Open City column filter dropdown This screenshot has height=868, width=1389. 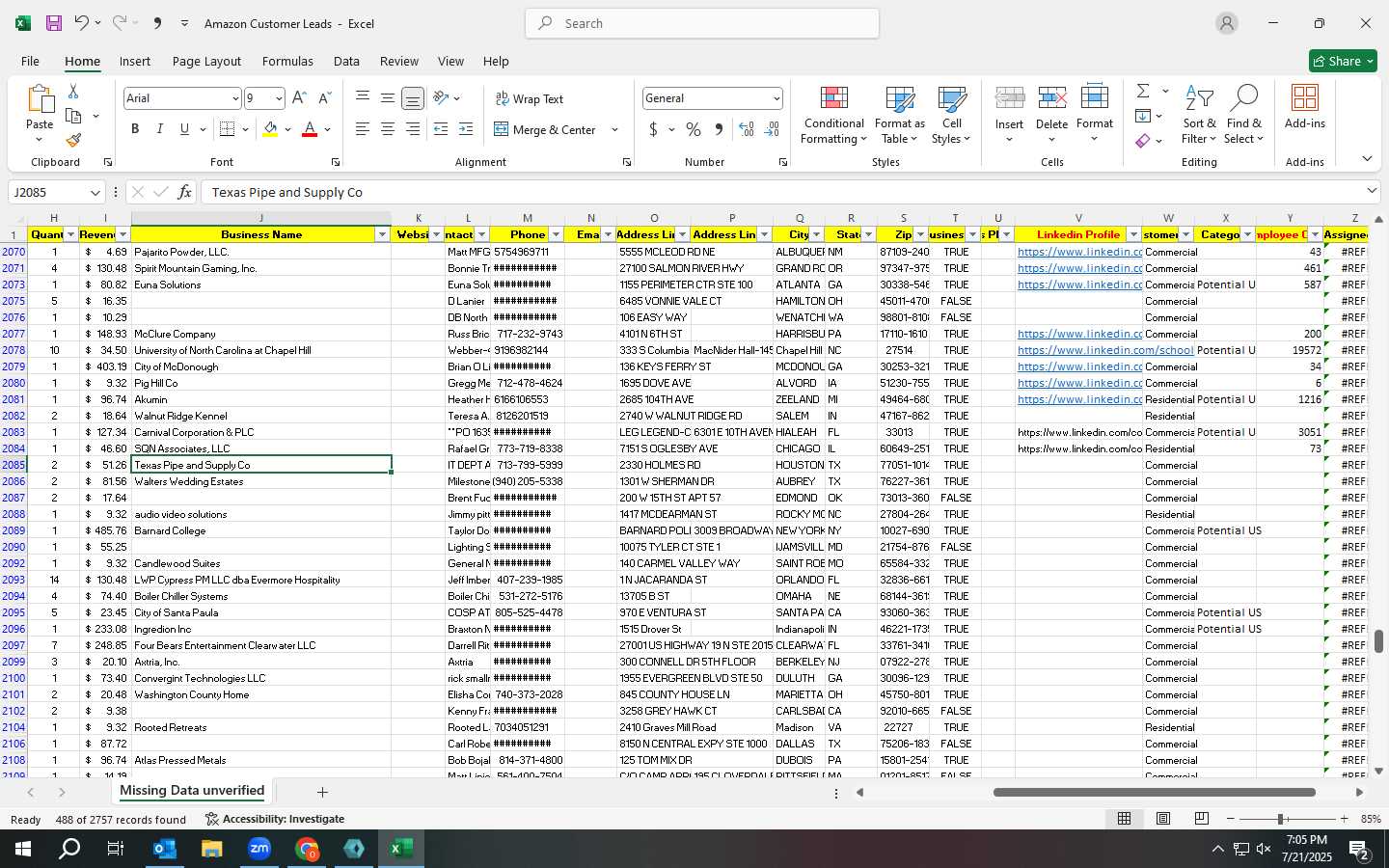click(x=816, y=234)
